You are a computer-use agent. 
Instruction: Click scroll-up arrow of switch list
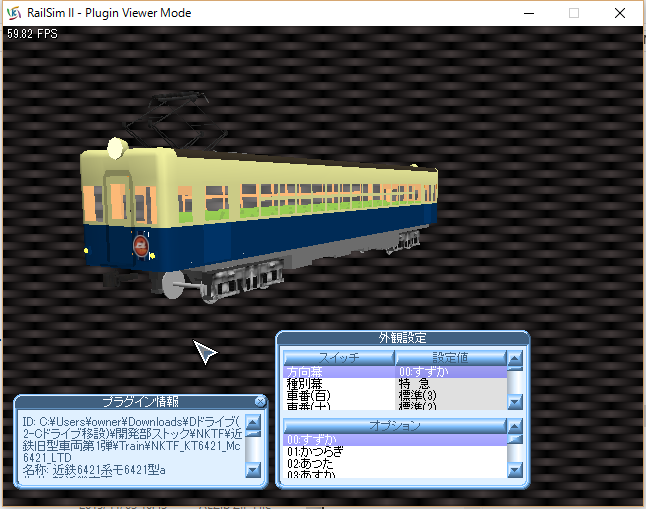click(x=515, y=358)
